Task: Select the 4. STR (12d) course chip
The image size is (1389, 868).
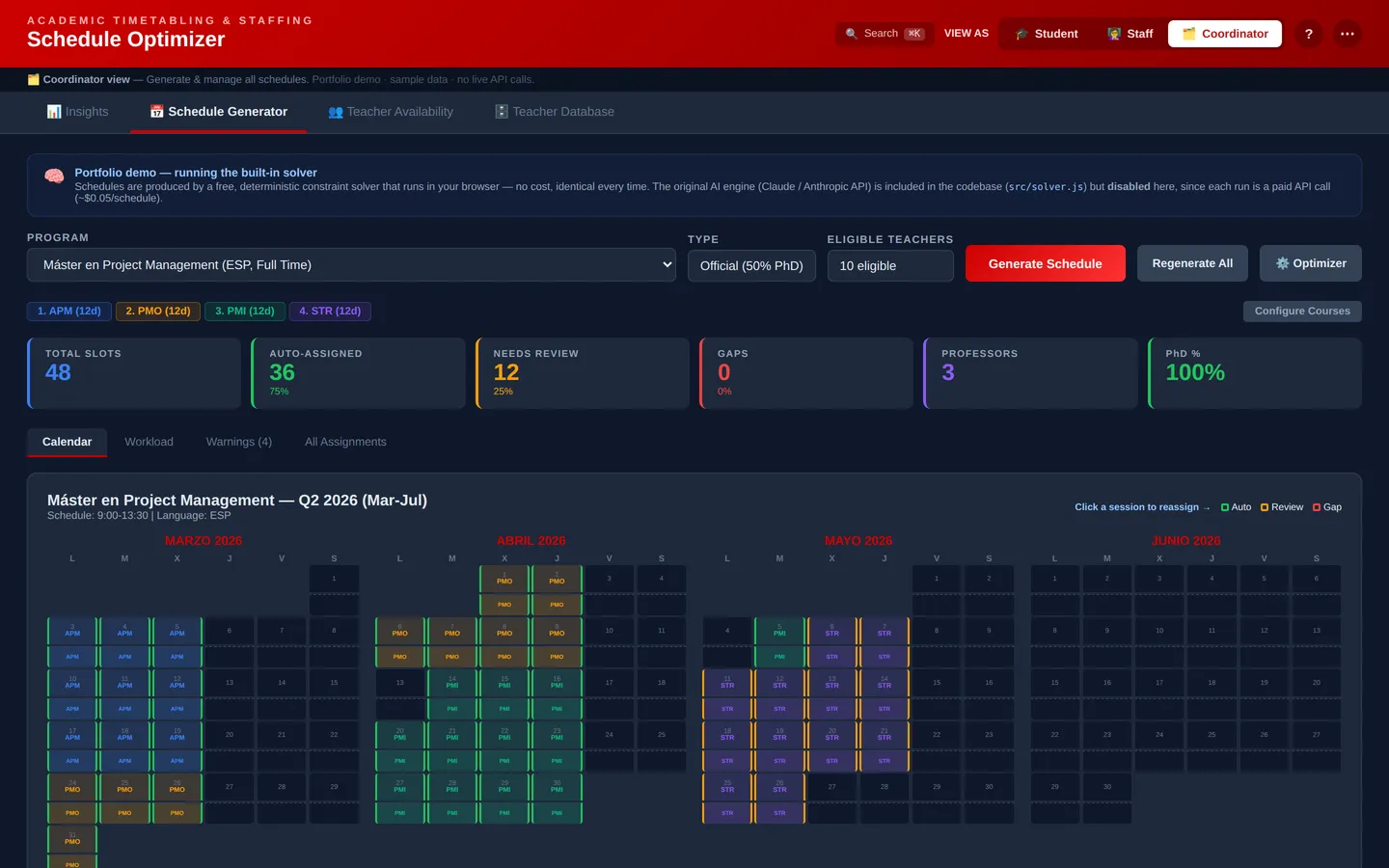Action: point(330,312)
